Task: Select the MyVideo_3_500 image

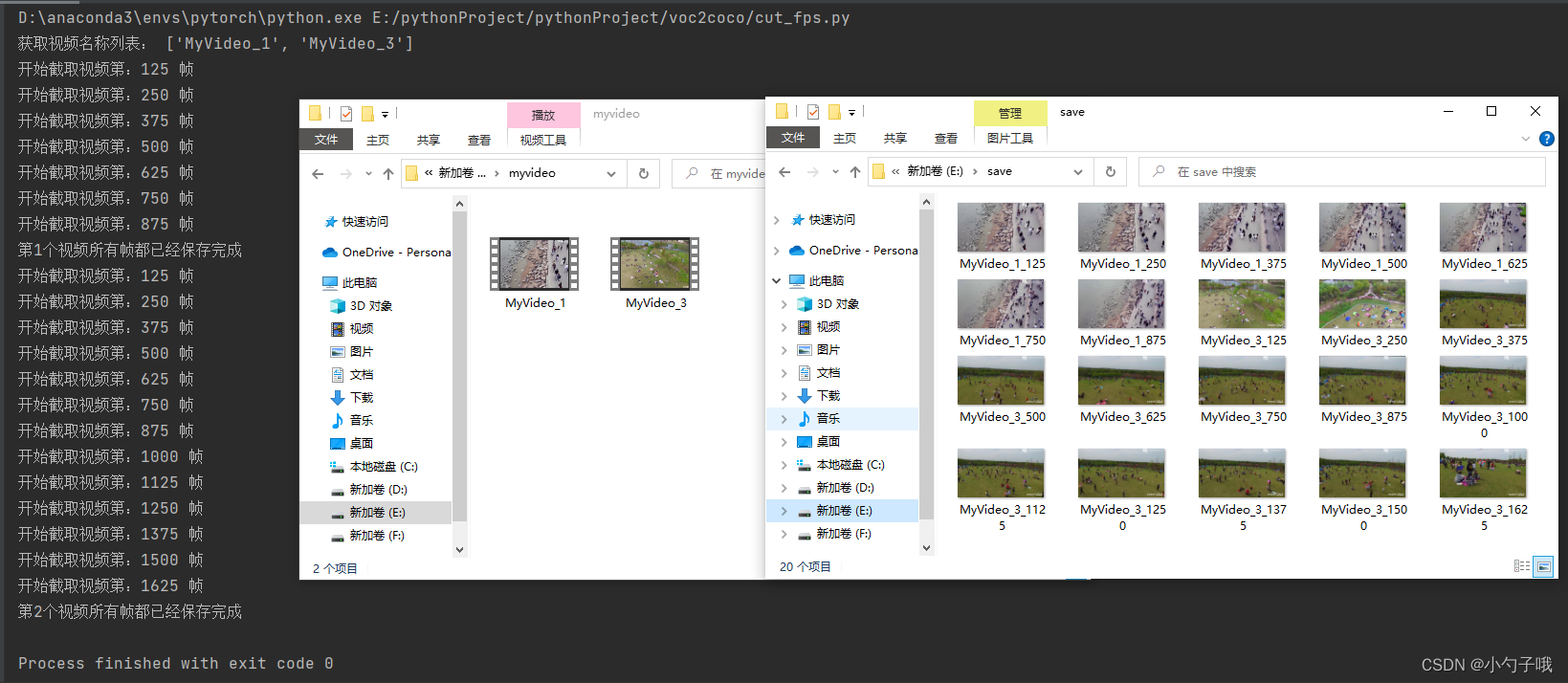Action: (1002, 389)
